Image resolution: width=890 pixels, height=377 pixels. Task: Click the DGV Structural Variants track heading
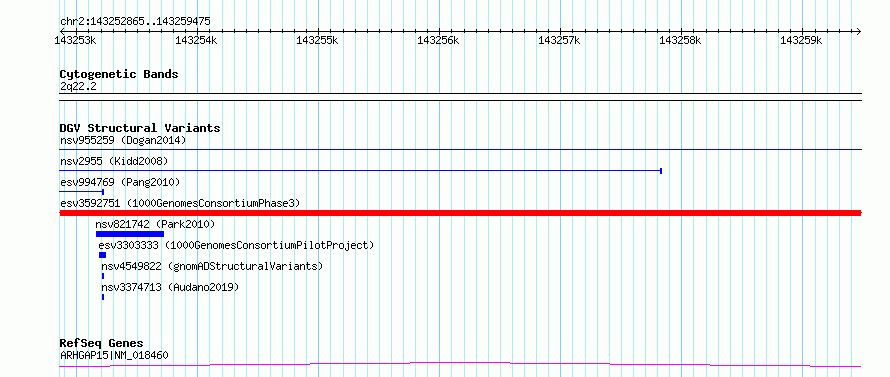(x=140, y=128)
